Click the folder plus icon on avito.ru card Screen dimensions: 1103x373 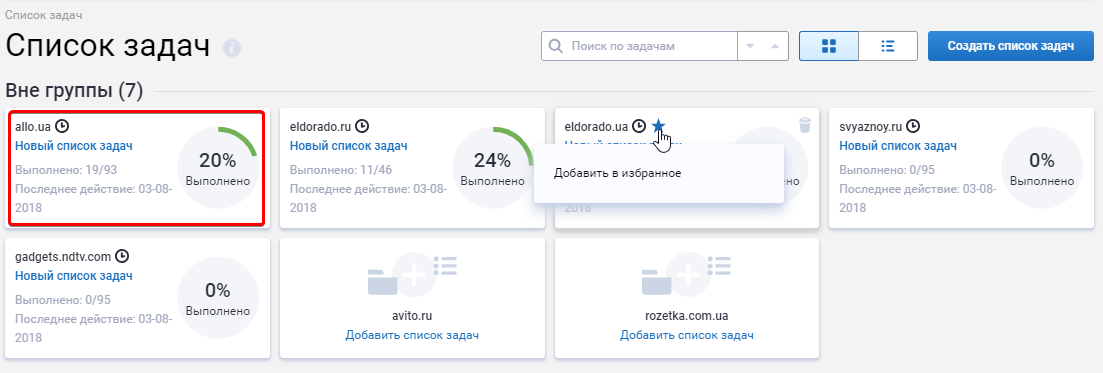coord(413,274)
